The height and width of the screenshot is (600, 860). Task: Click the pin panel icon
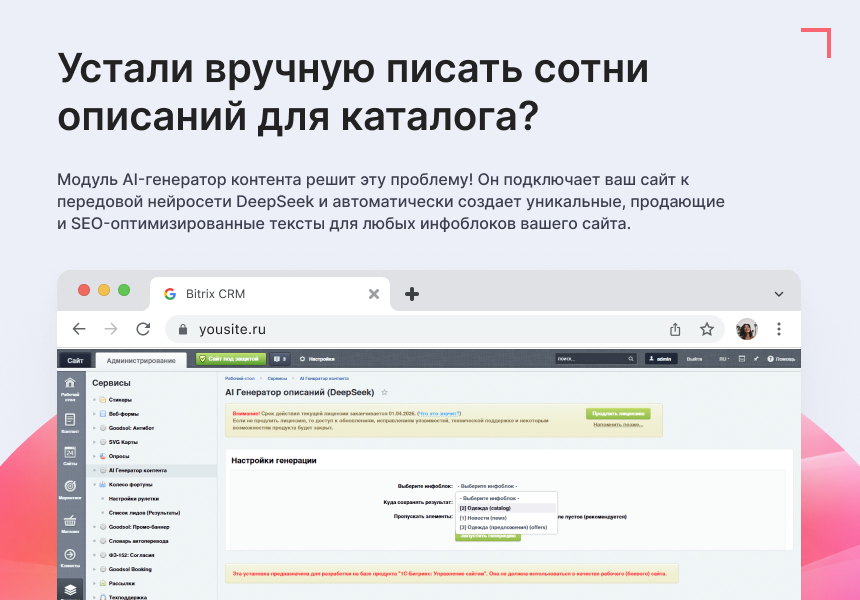(x=756, y=359)
